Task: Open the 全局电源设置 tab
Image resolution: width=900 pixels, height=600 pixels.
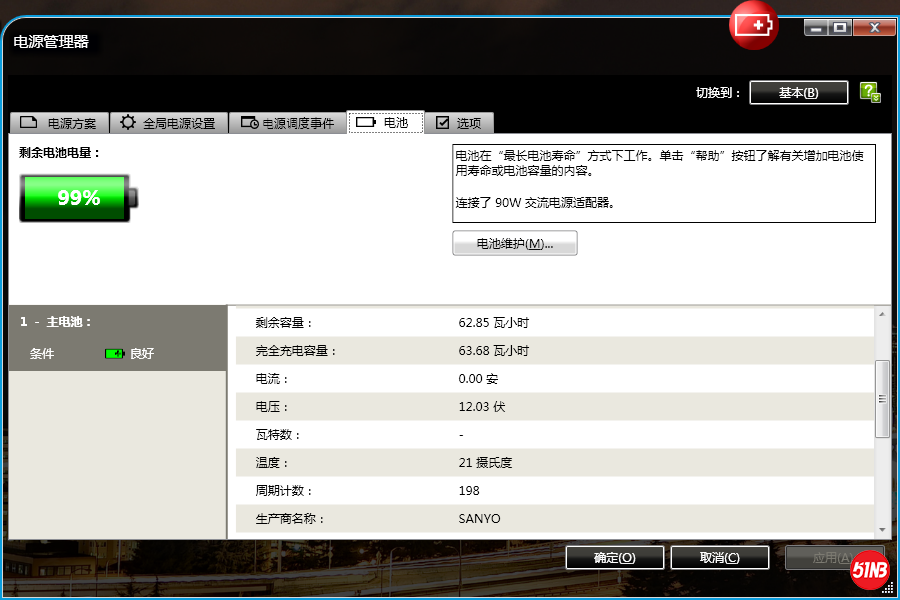Action: [168, 123]
